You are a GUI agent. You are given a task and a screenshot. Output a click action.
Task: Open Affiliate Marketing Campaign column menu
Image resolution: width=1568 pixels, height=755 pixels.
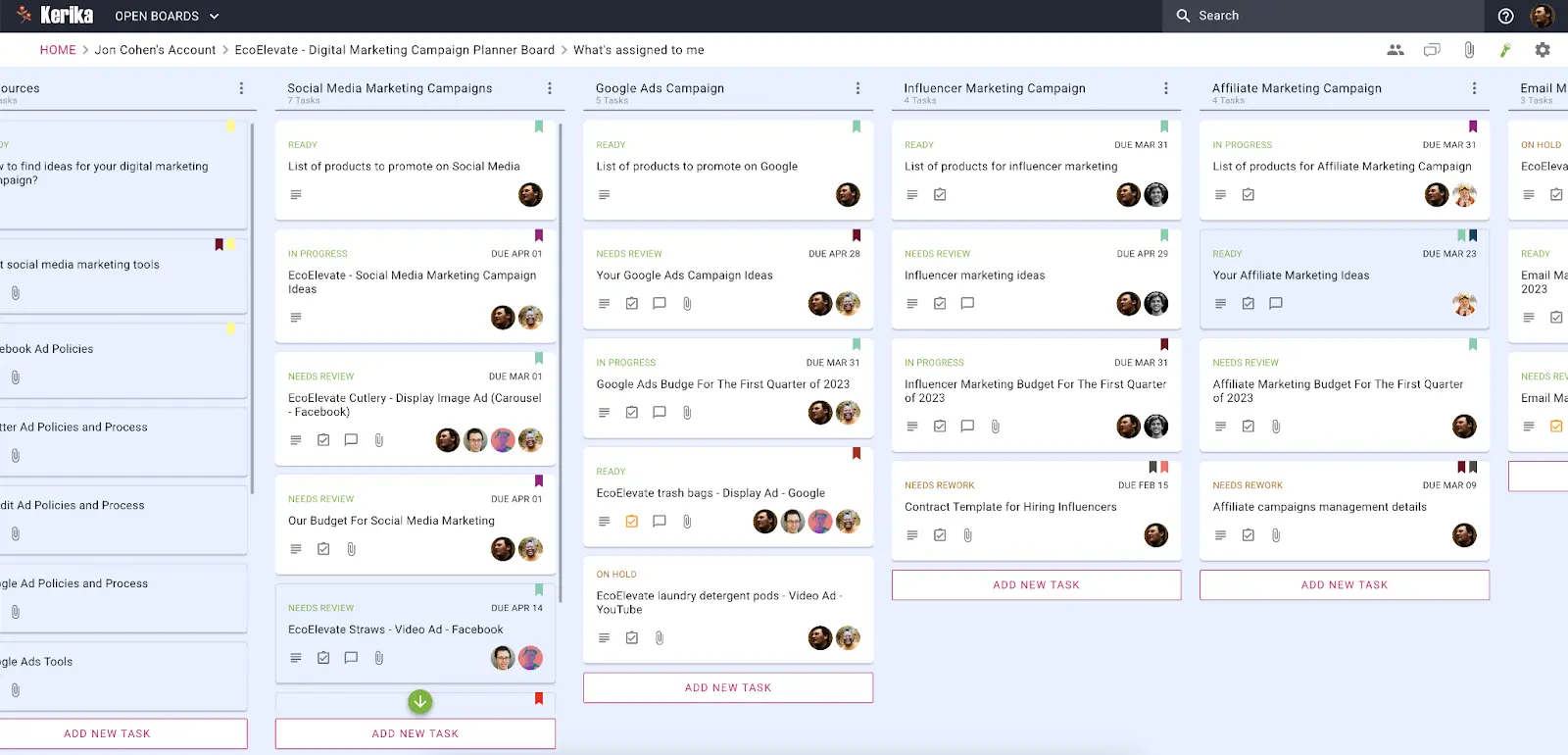[x=1474, y=88]
